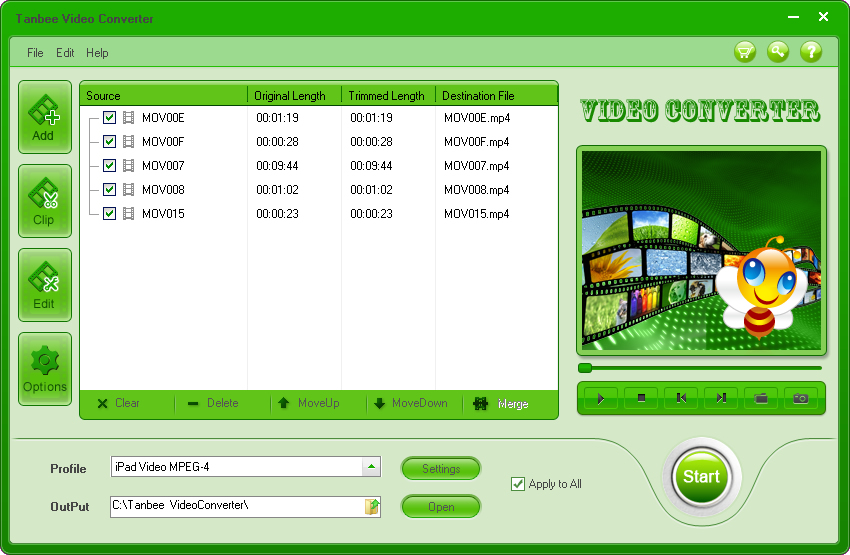Click the question mark help icon

[x=811, y=52]
